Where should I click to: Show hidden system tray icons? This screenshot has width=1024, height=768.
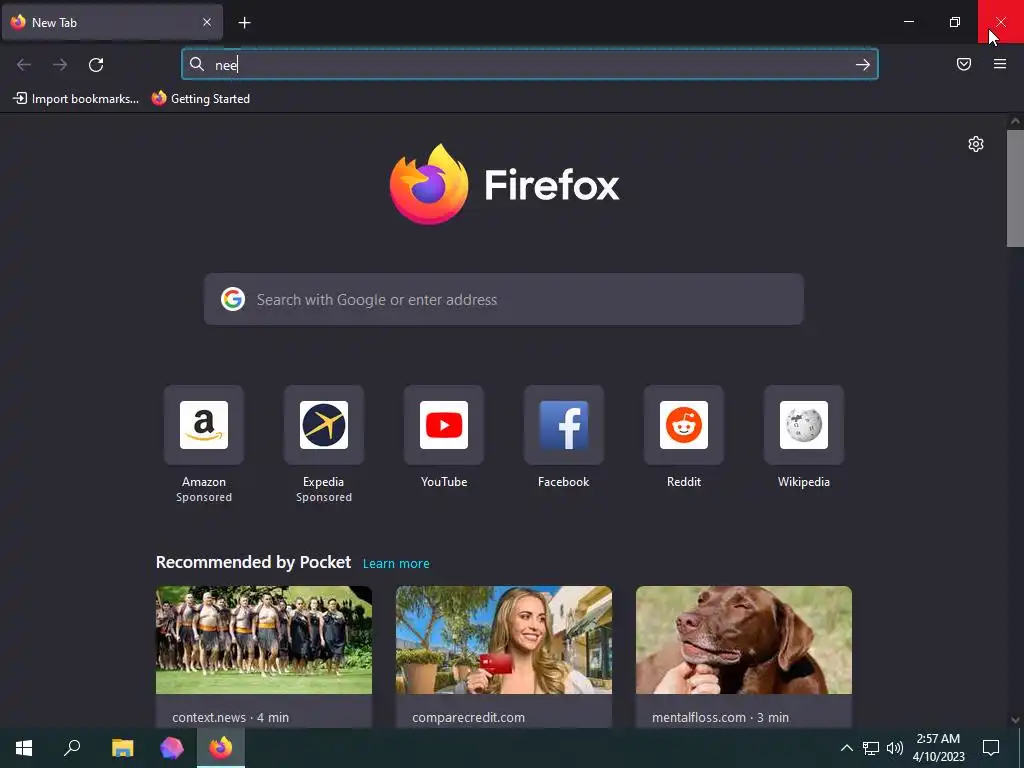click(x=846, y=748)
